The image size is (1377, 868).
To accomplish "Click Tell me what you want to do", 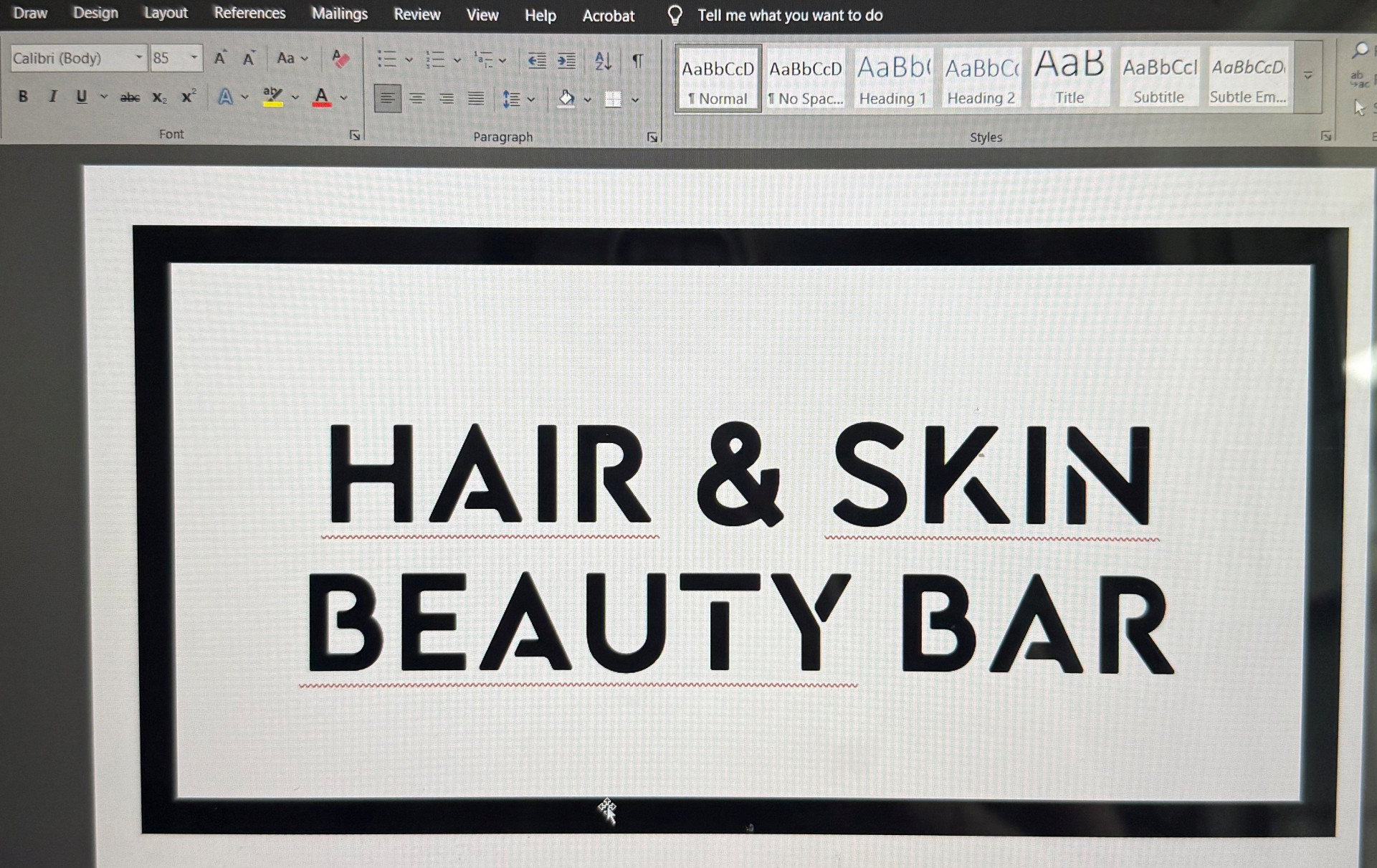I will [790, 15].
